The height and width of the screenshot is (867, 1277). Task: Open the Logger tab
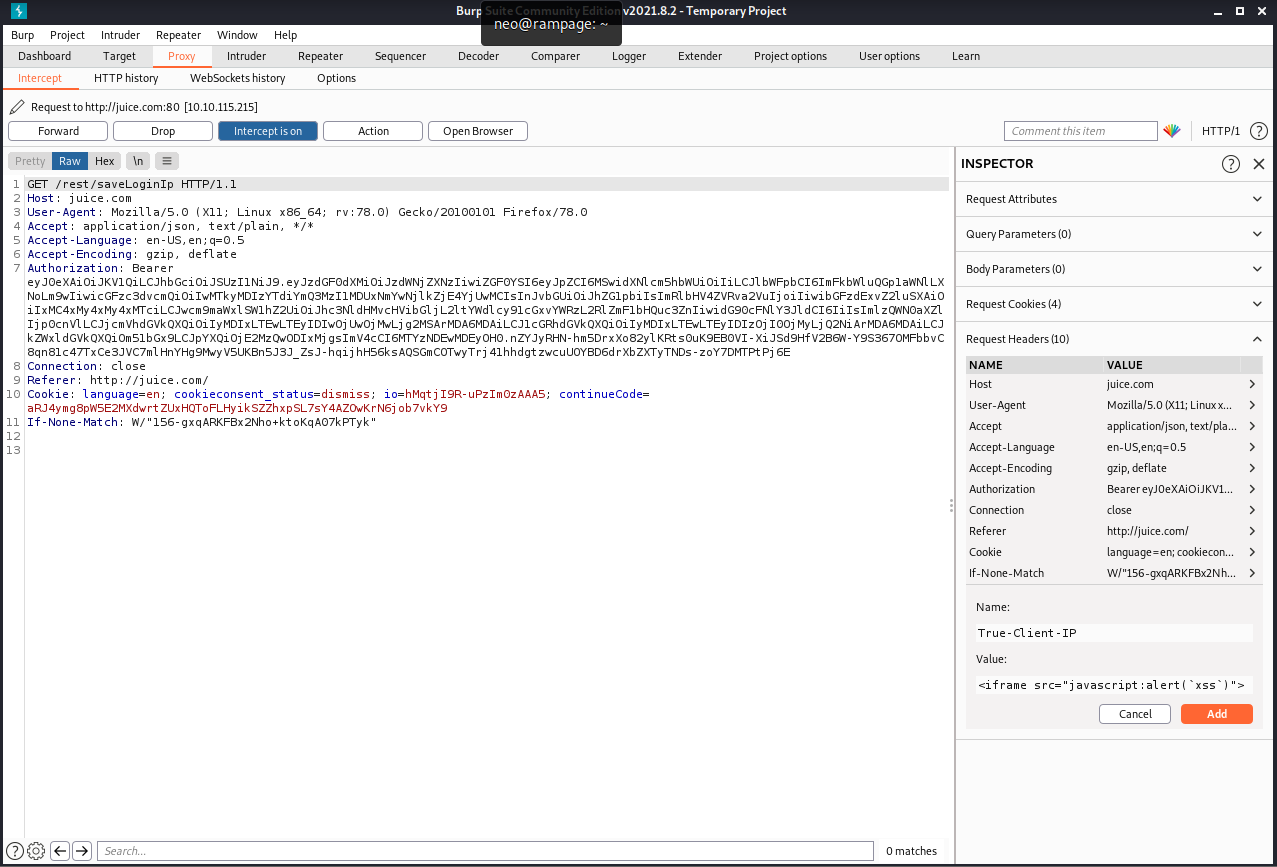click(x=629, y=56)
